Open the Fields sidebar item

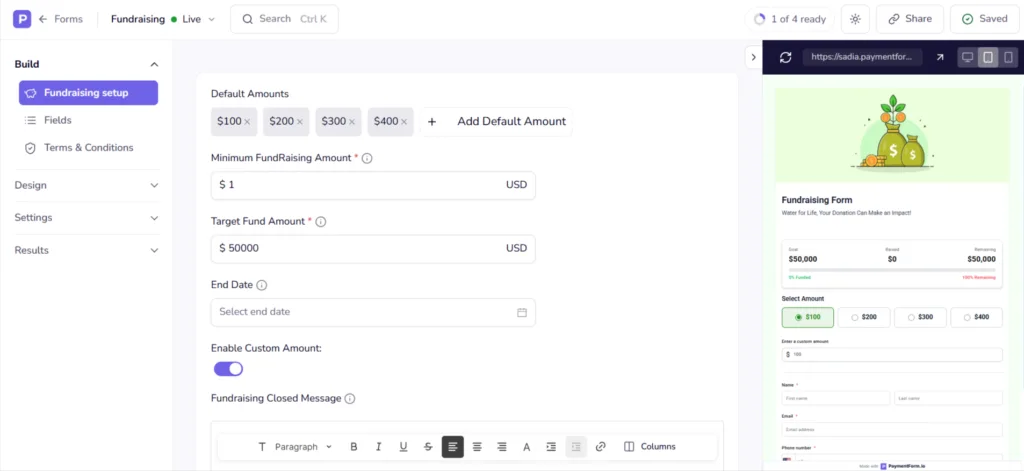coord(88,120)
